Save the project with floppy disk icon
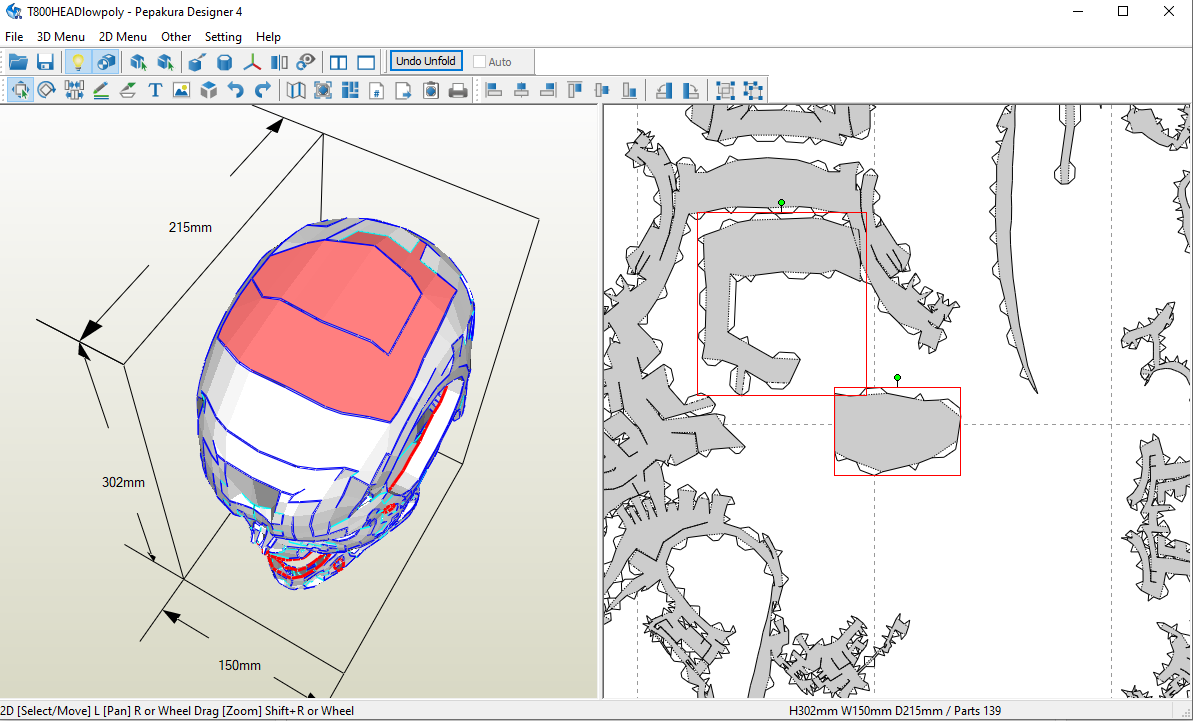This screenshot has height=721, width=1193. pyautogui.click(x=45, y=62)
